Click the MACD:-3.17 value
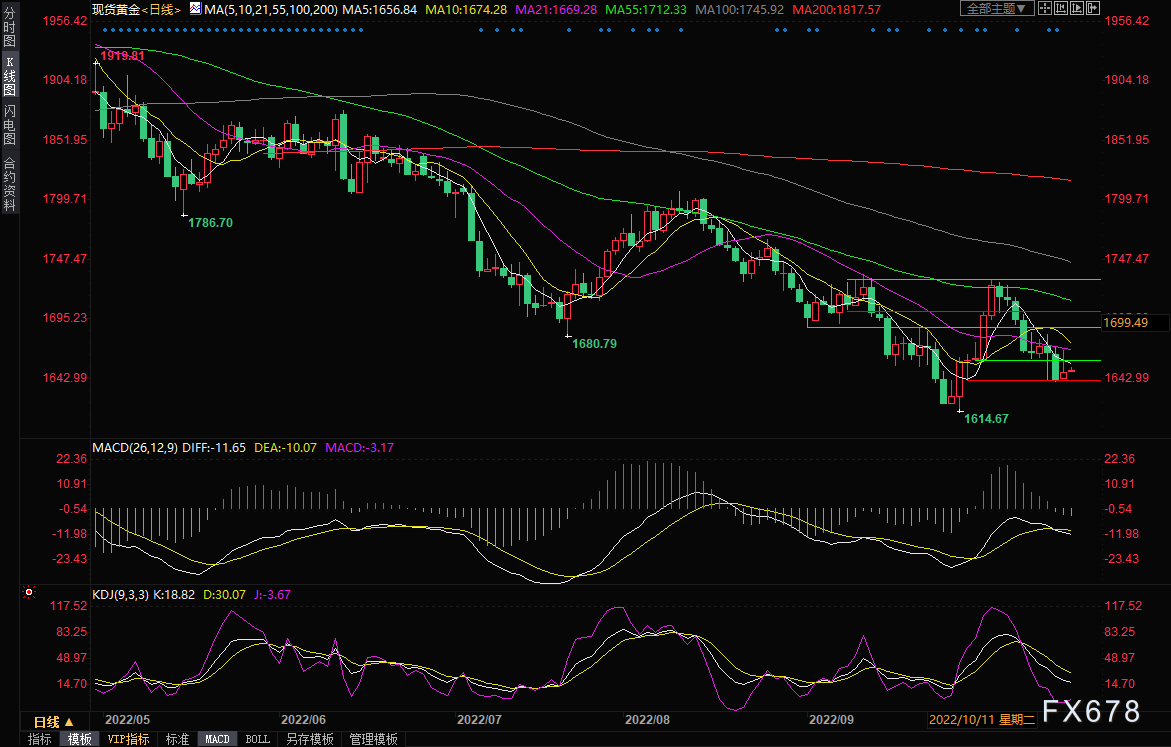 pyautogui.click(x=359, y=447)
